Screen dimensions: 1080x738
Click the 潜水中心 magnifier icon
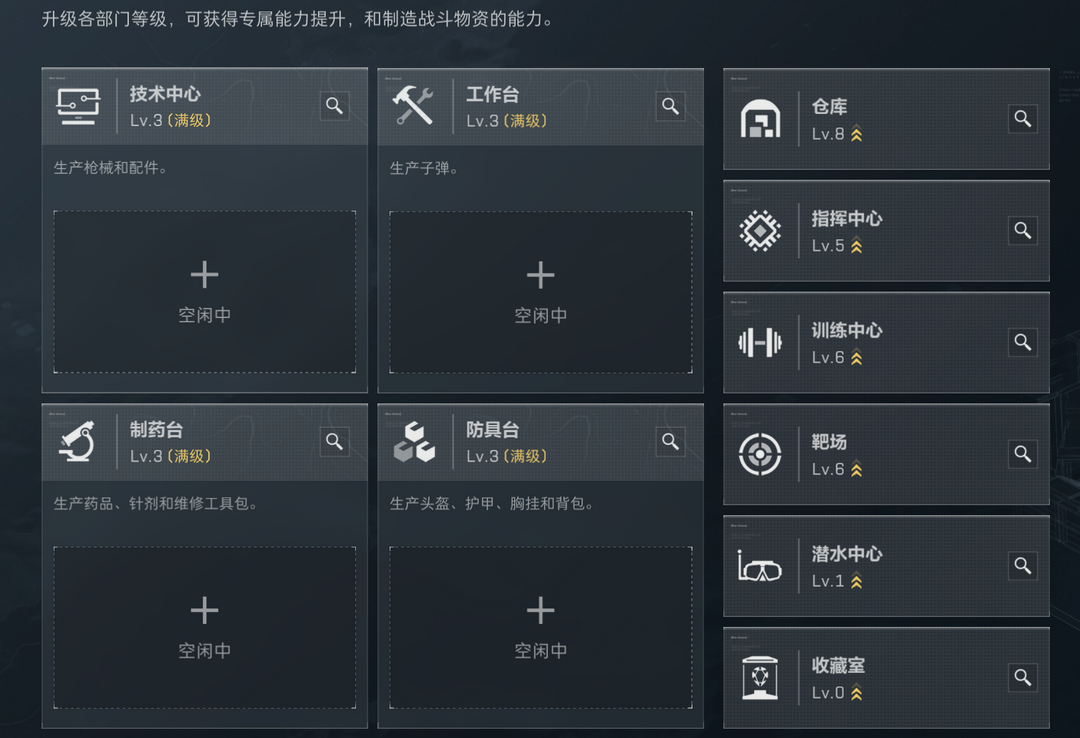point(1022,565)
